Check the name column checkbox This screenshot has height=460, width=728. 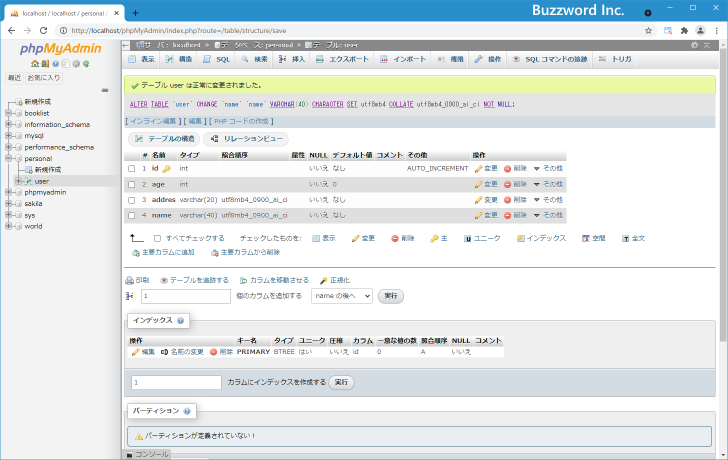click(132, 215)
